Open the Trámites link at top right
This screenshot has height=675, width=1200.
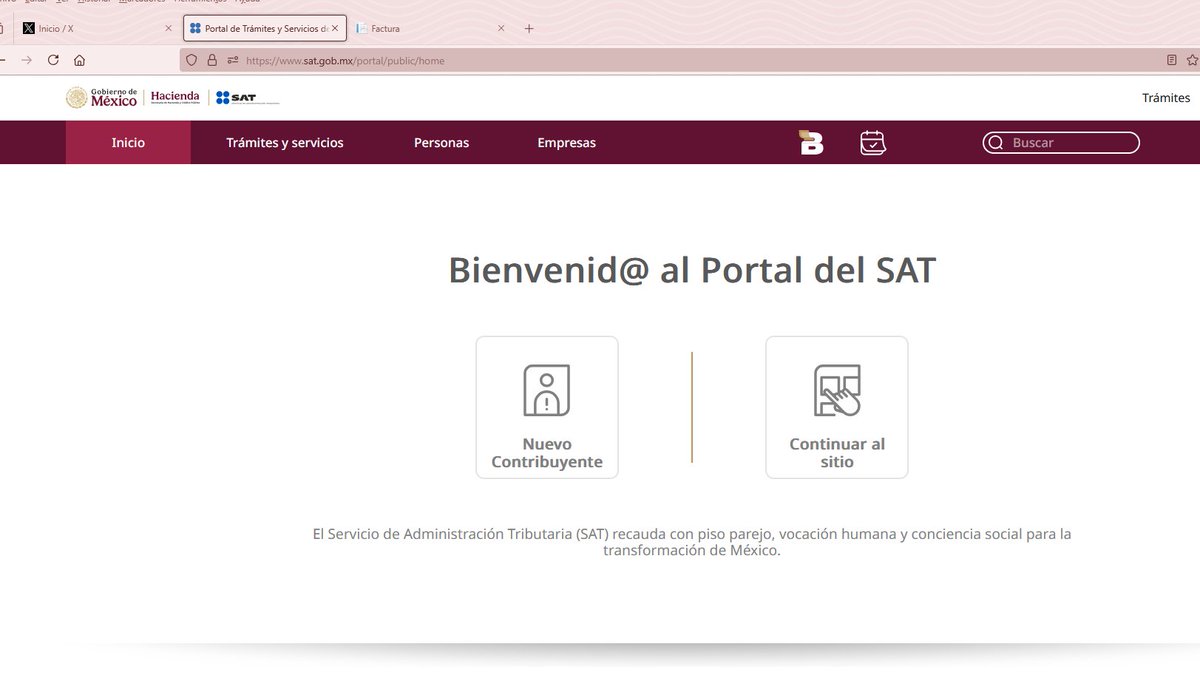click(1166, 97)
